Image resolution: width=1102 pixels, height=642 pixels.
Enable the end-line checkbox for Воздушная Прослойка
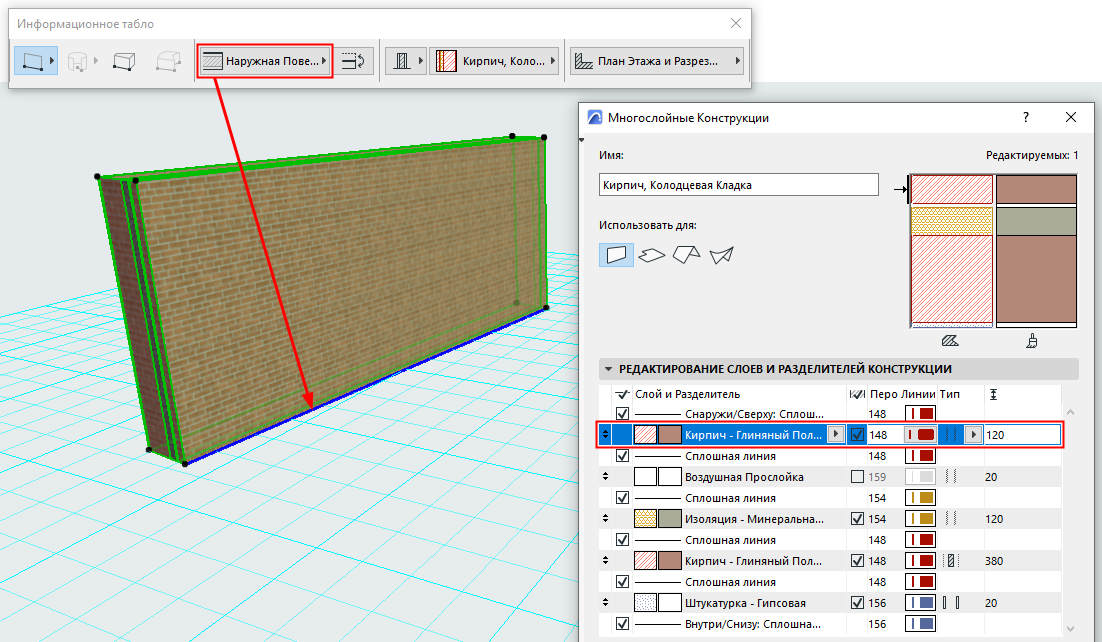point(857,477)
